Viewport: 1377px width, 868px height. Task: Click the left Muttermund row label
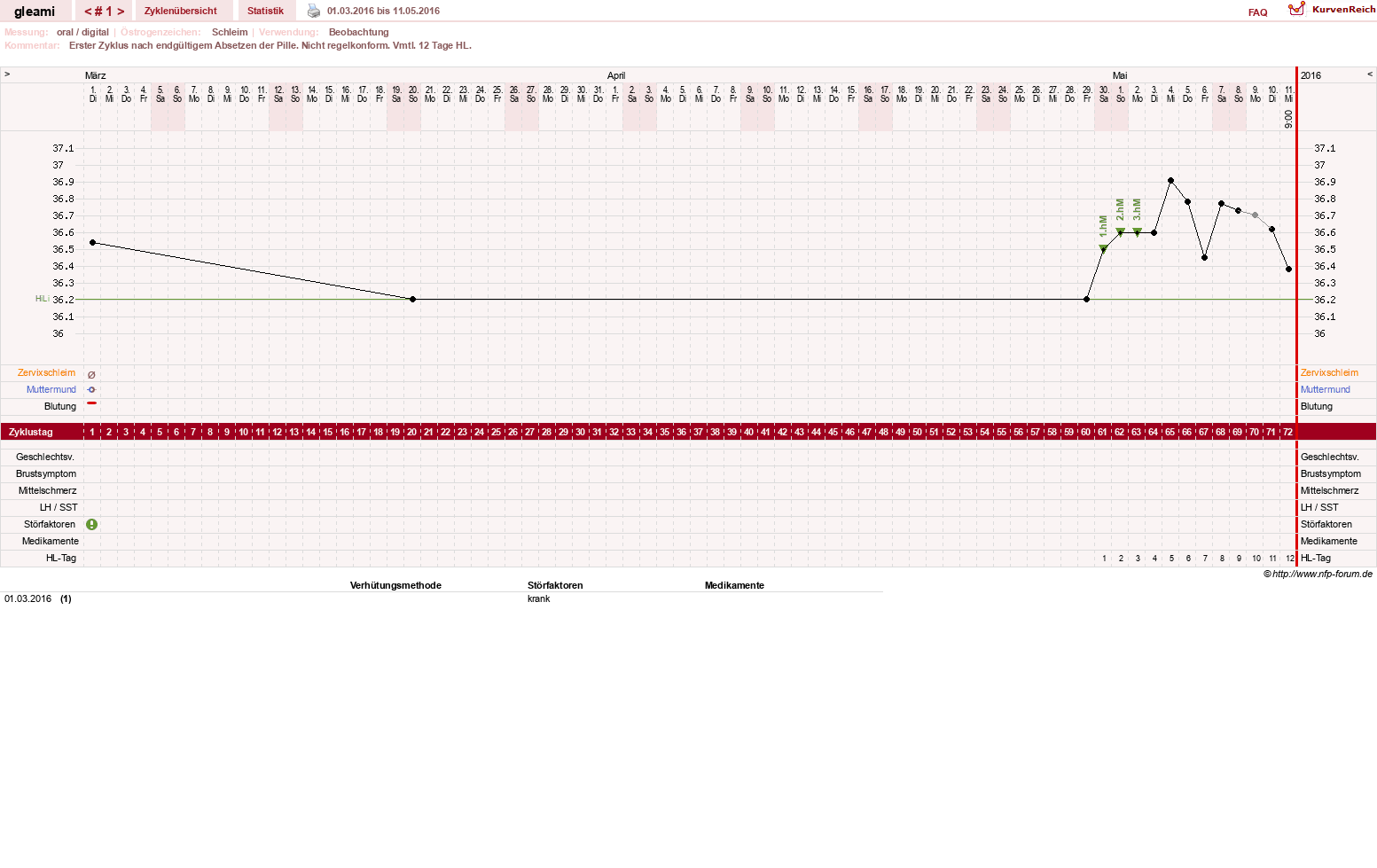click(x=51, y=389)
